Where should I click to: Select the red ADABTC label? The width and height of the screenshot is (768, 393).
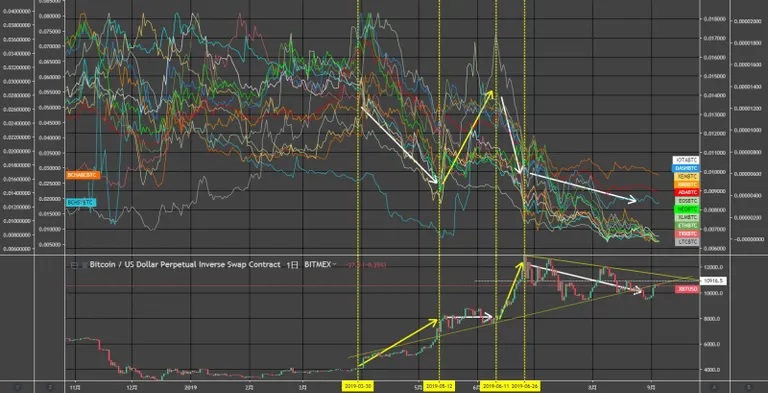[x=687, y=193]
